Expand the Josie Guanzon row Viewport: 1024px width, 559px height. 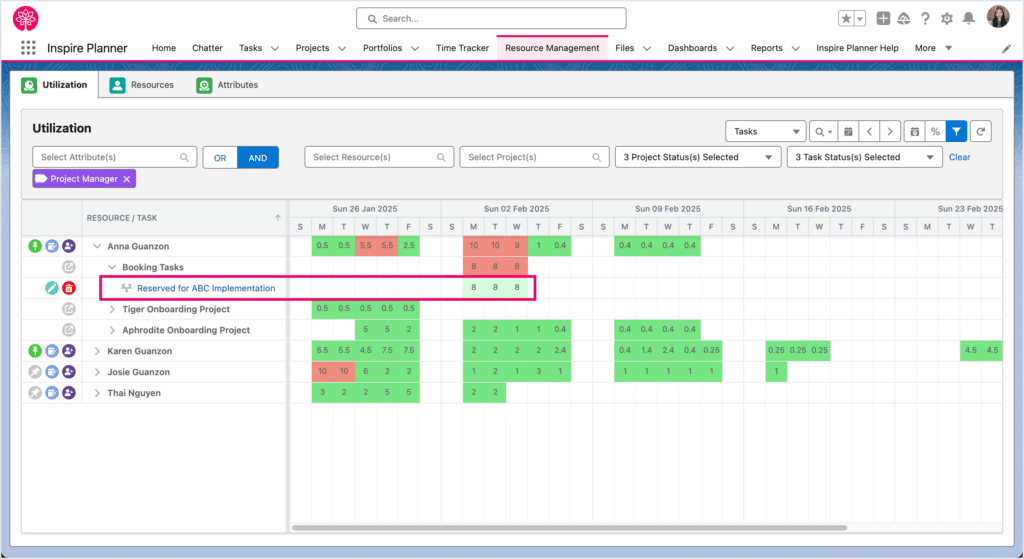click(x=97, y=372)
